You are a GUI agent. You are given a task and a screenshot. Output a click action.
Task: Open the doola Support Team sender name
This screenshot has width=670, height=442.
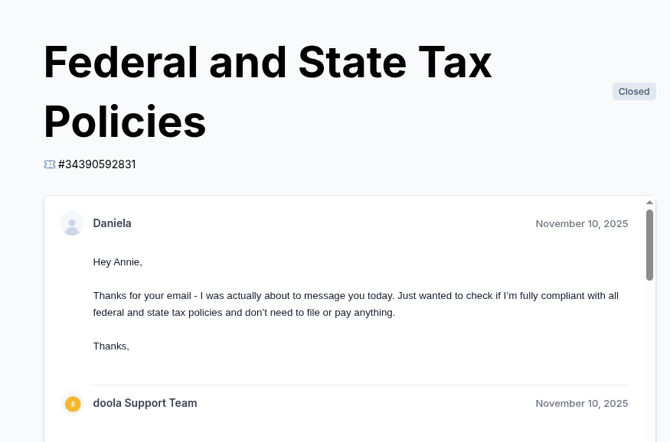point(145,403)
